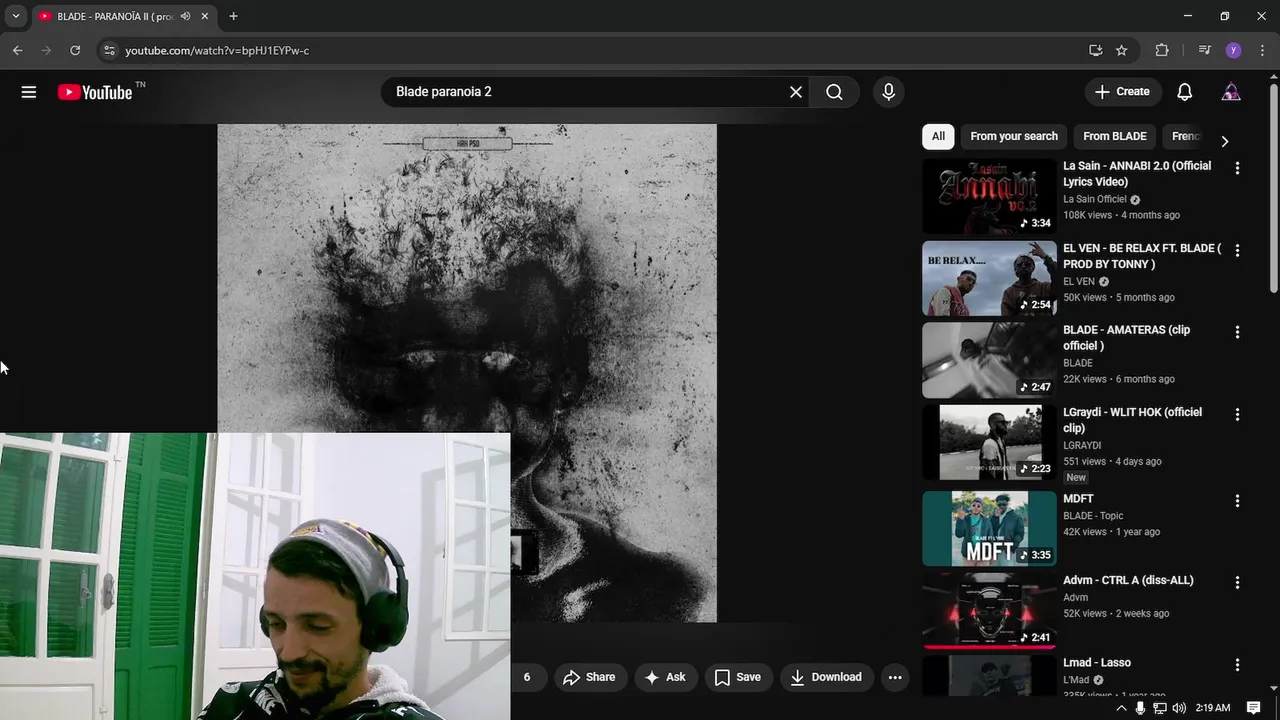Open options for LGraydi WLIT HOK video
This screenshot has width=1280, height=720.
(1237, 414)
